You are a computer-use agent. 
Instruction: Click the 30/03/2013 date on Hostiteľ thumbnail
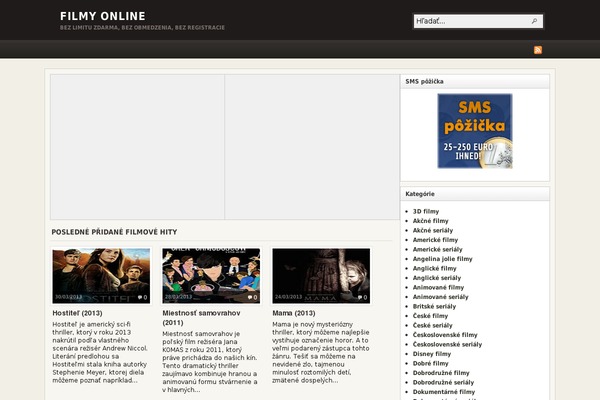(x=68, y=297)
